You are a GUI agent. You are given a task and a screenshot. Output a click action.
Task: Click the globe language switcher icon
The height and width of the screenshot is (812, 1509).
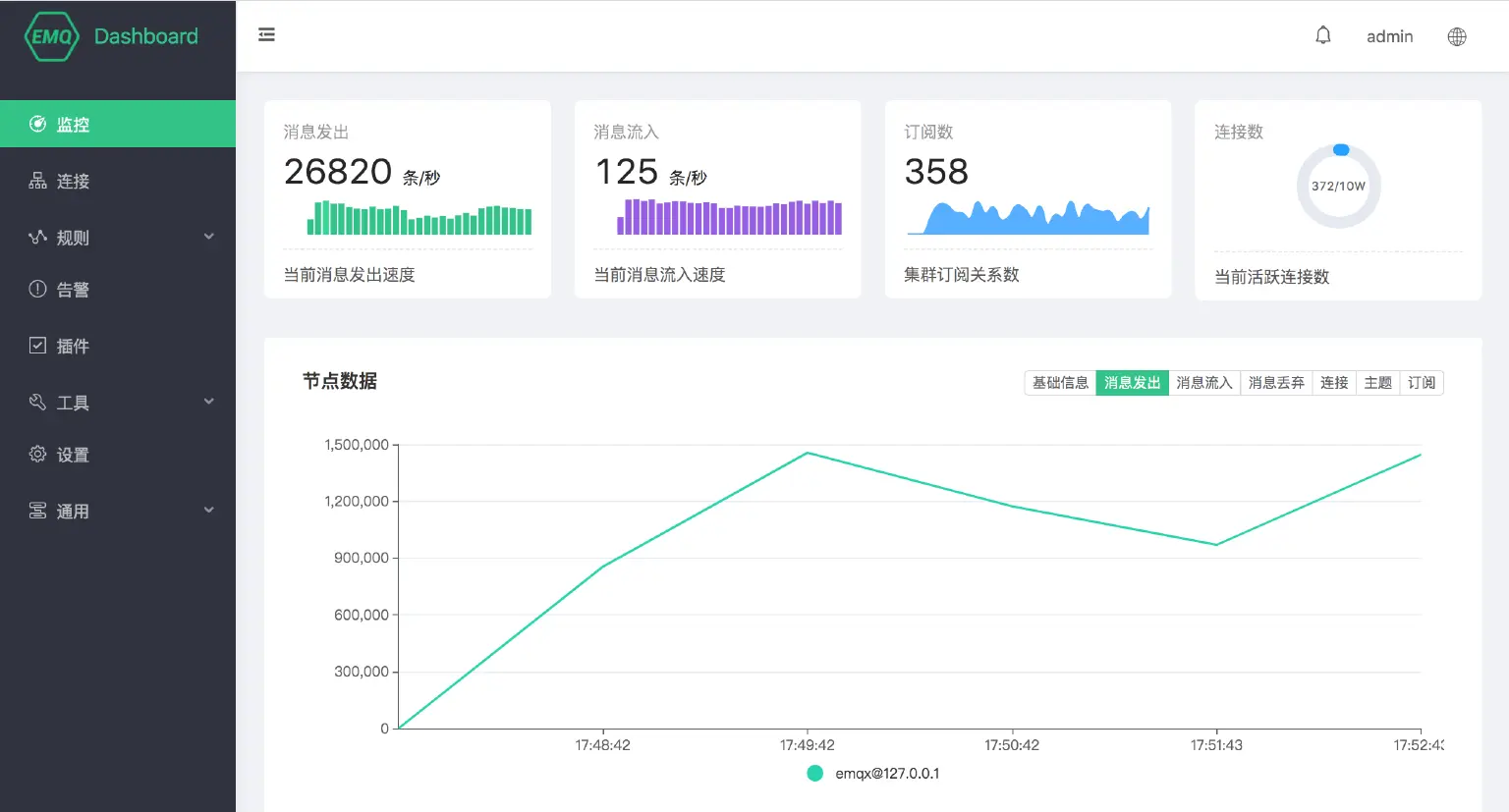coord(1456,36)
